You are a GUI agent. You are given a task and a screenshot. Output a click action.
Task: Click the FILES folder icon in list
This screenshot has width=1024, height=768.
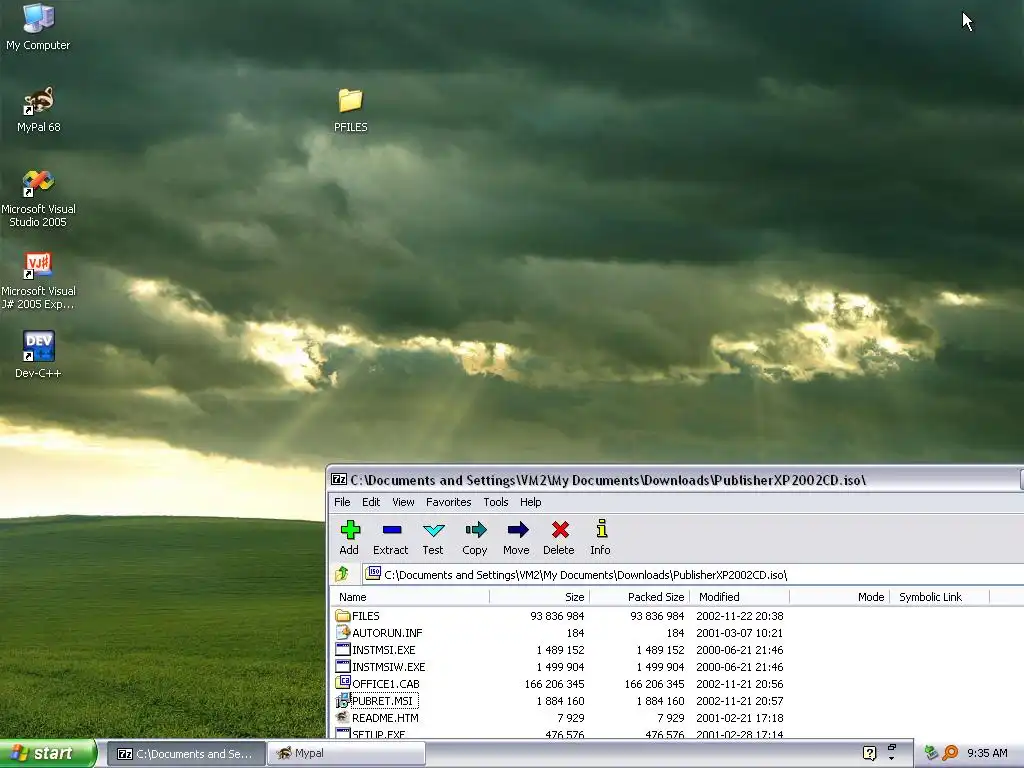tap(343, 616)
